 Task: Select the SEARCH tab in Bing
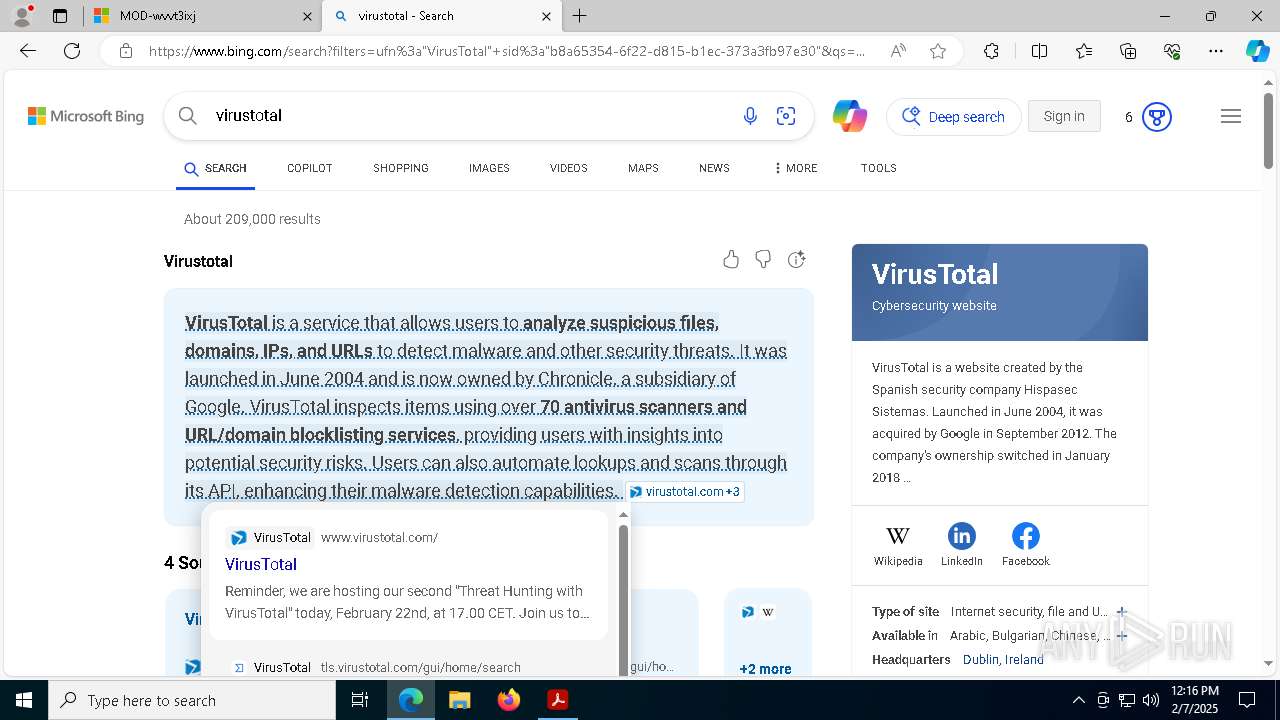pyautogui.click(x=215, y=168)
